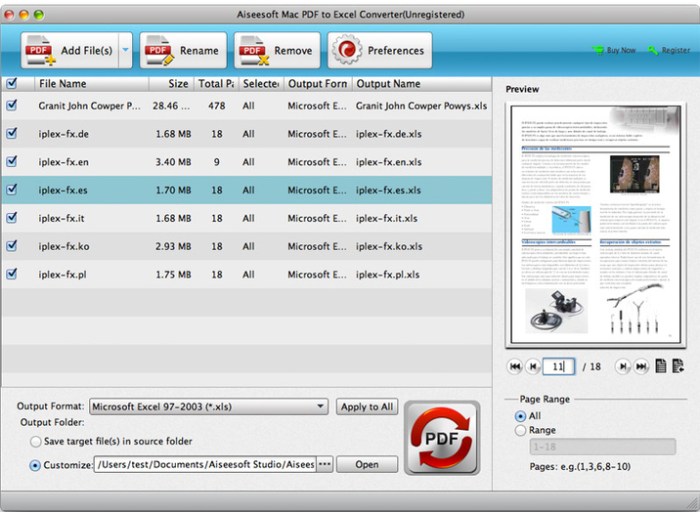The height and width of the screenshot is (512, 700).
Task: Select the iplex-fx.pl file name
Action: tap(62, 275)
